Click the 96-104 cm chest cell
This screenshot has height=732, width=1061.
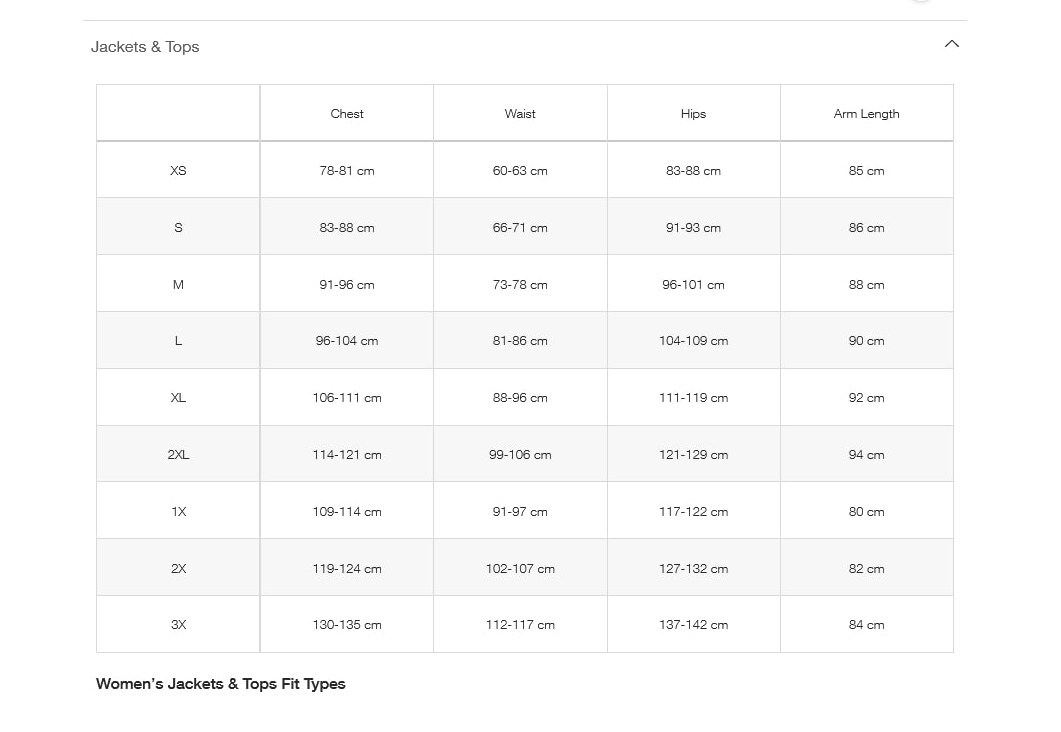[x=347, y=341]
